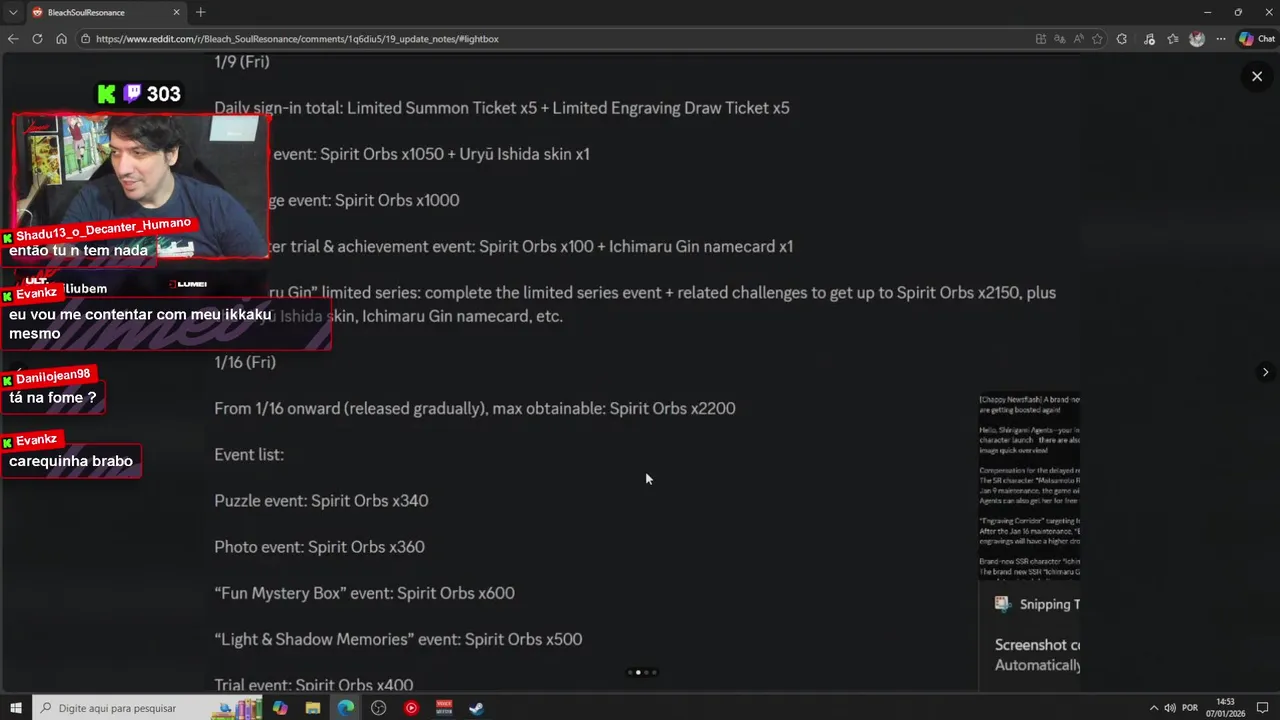
Task: Open the clock showing 14:53
Action: [1225, 708]
